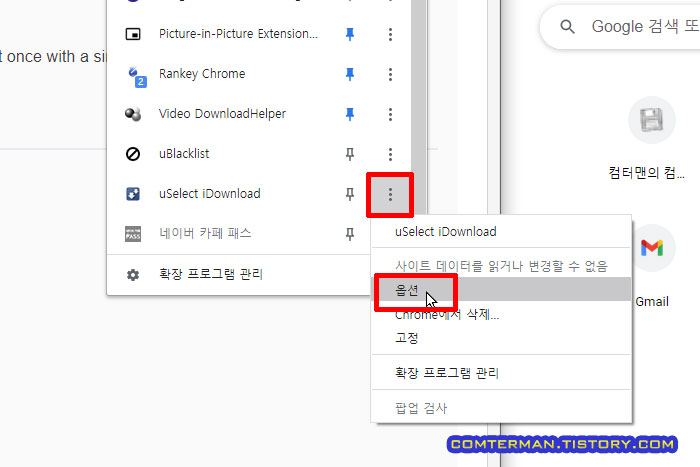This screenshot has height=467, width=700.
Task: Open the 컴터맨의 컴 shortcut thumbnail
Action: [652, 120]
